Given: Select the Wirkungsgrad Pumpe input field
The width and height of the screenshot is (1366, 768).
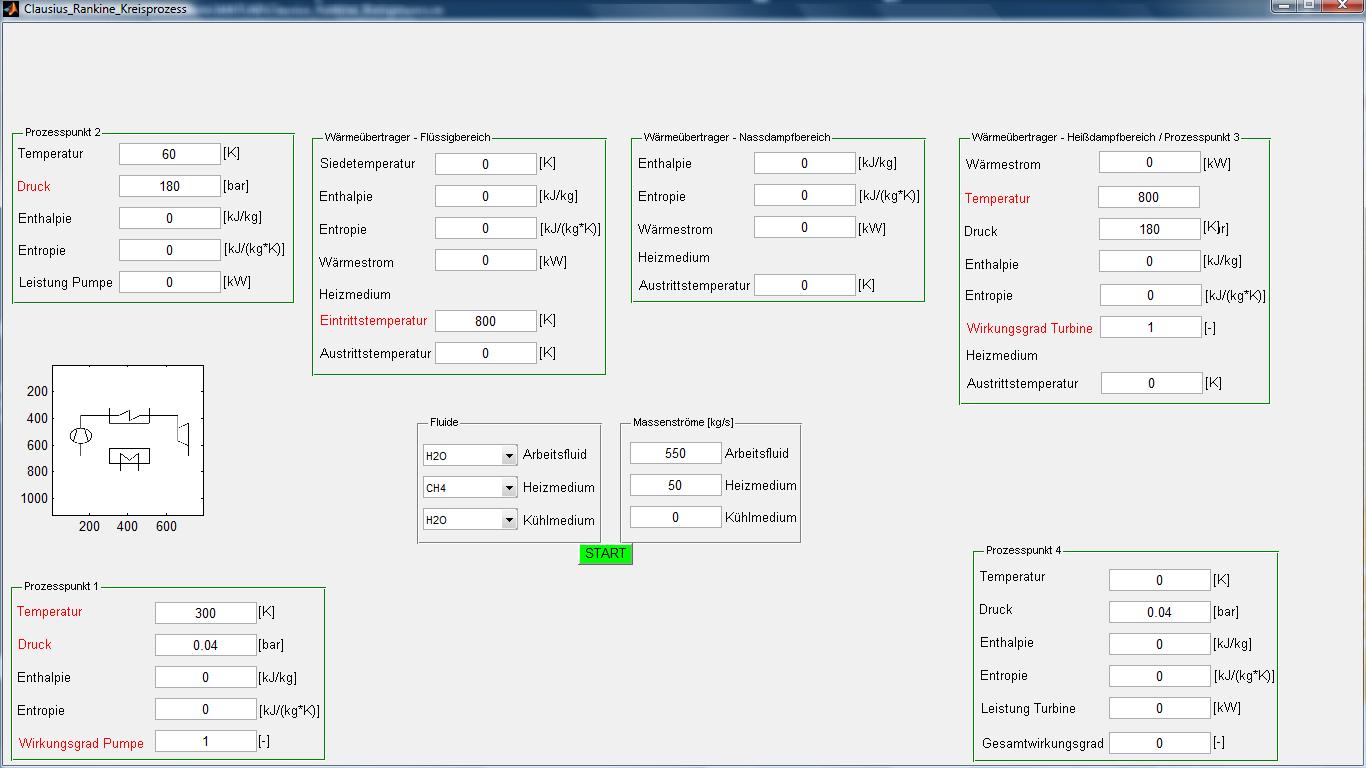Looking at the screenshot, I should click(205, 741).
